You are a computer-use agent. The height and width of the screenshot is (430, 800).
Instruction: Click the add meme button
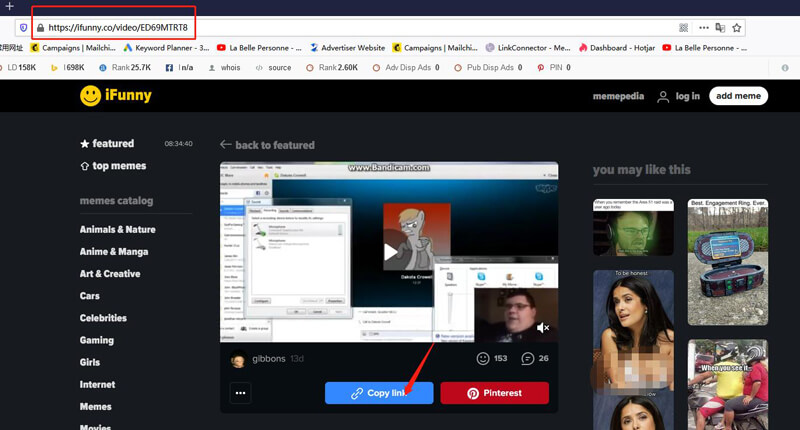738,96
